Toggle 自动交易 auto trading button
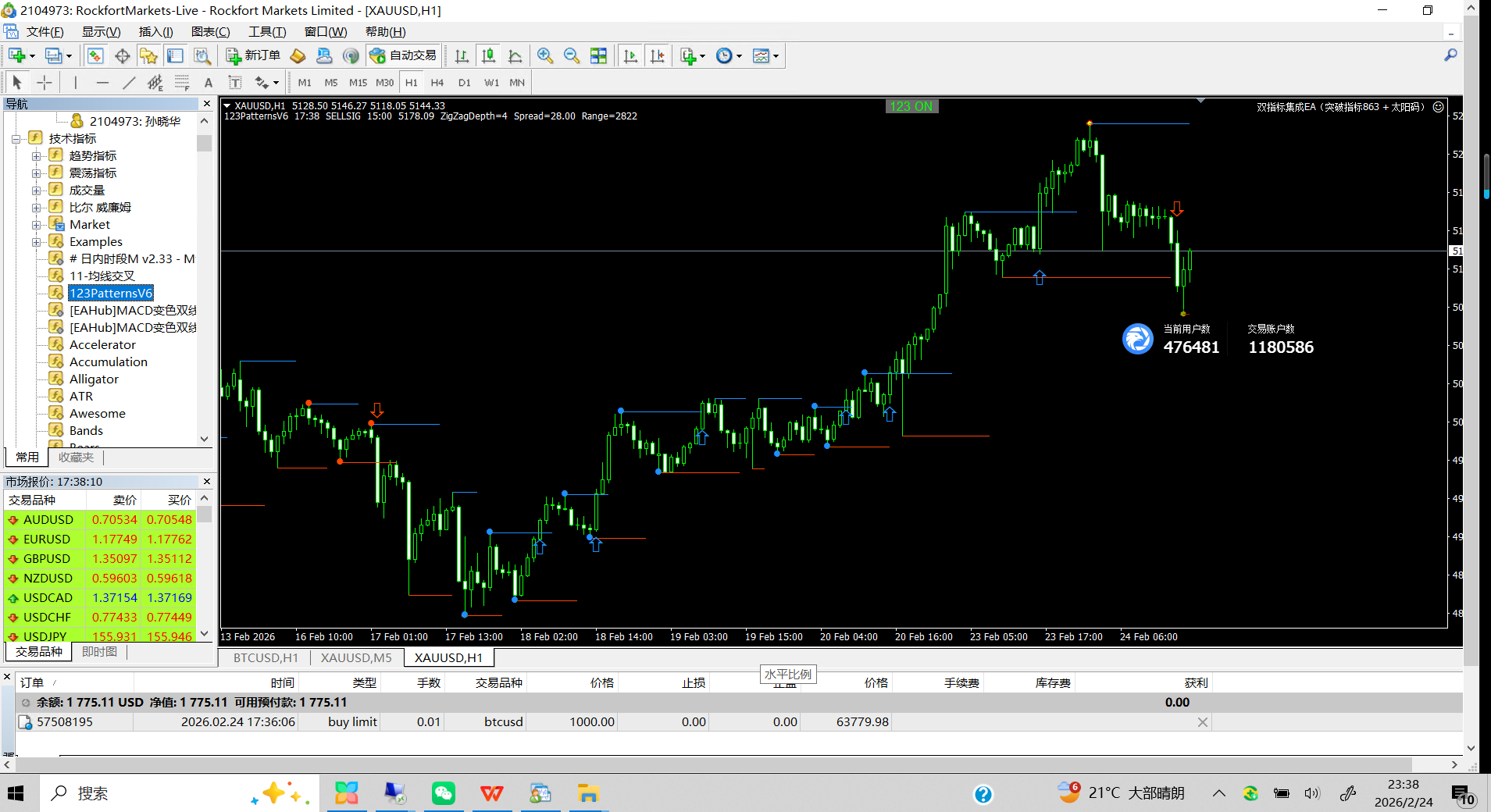 [403, 55]
